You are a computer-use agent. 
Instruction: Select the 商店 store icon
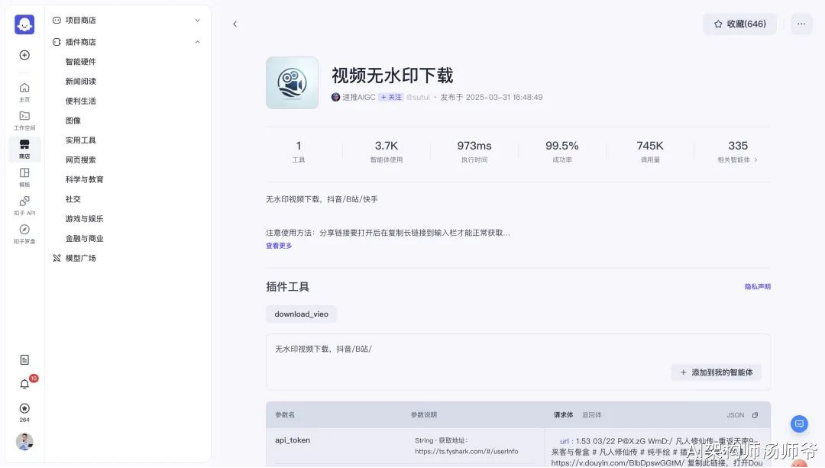(x=24, y=148)
